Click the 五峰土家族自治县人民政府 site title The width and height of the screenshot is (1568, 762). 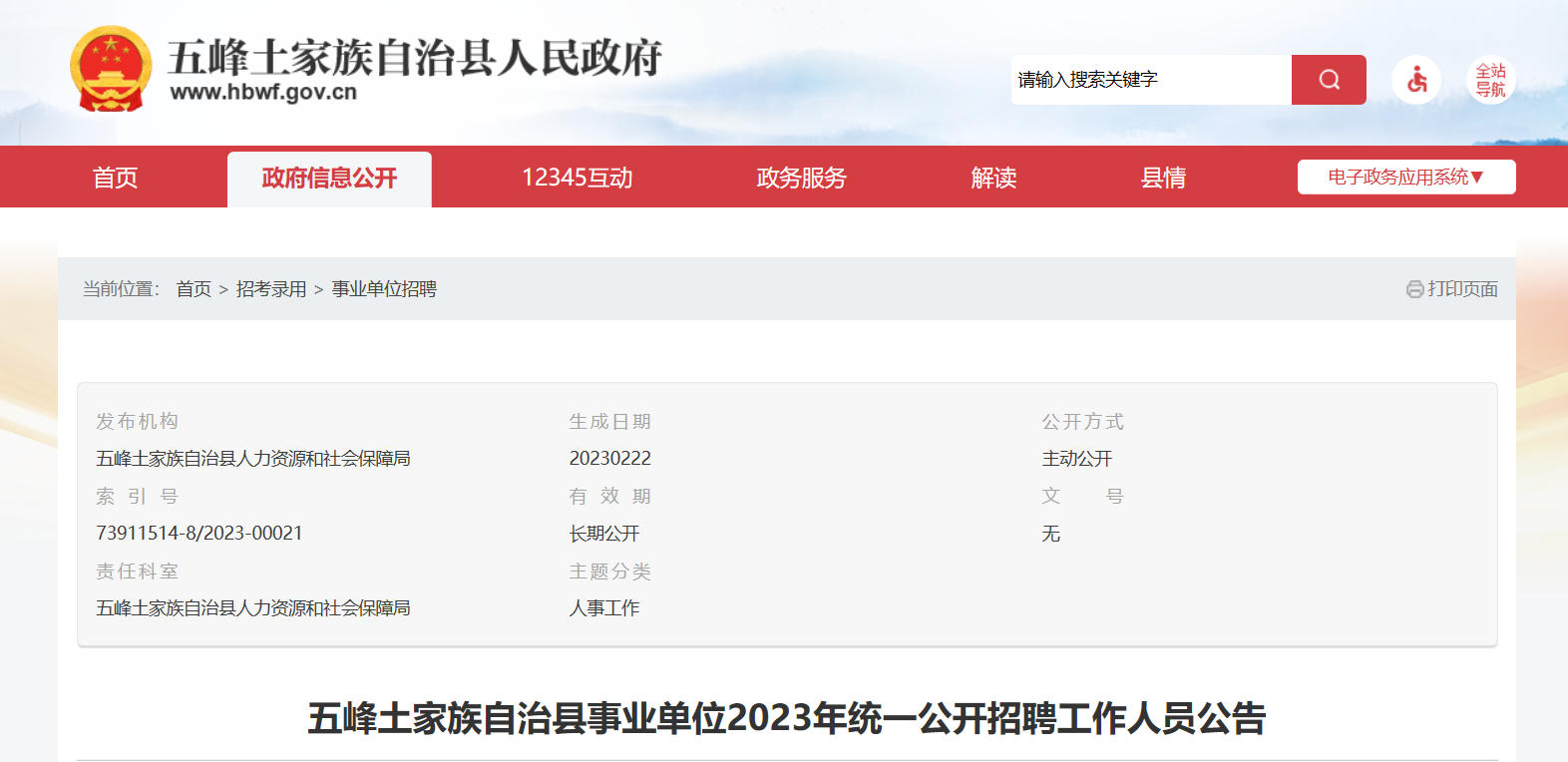tap(414, 58)
